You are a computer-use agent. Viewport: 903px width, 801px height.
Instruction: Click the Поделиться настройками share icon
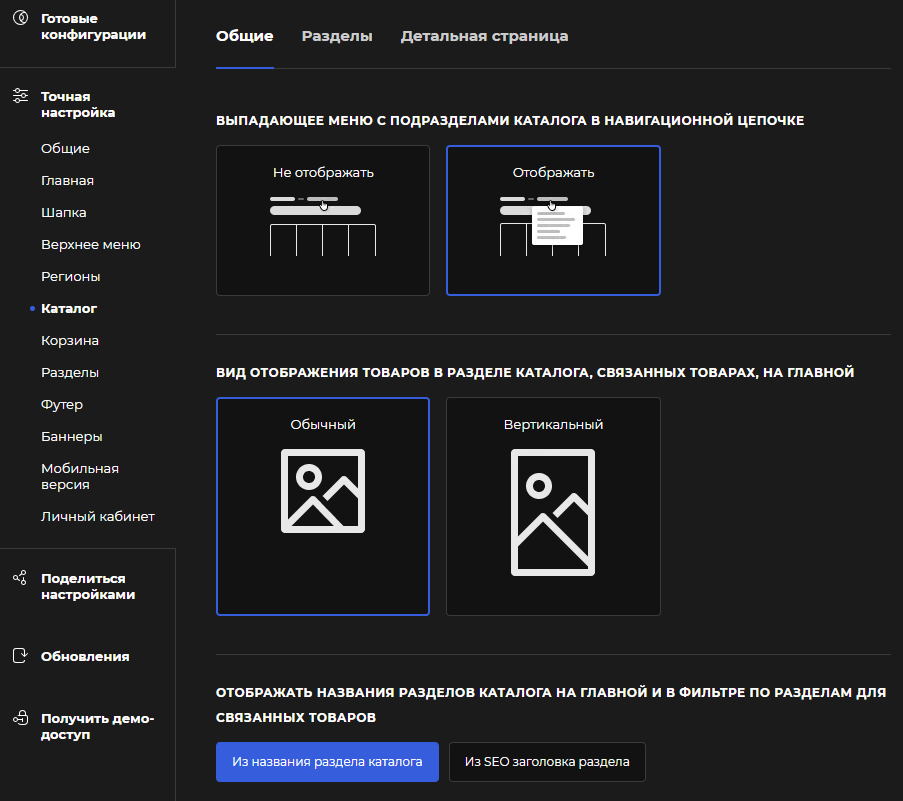(x=20, y=578)
